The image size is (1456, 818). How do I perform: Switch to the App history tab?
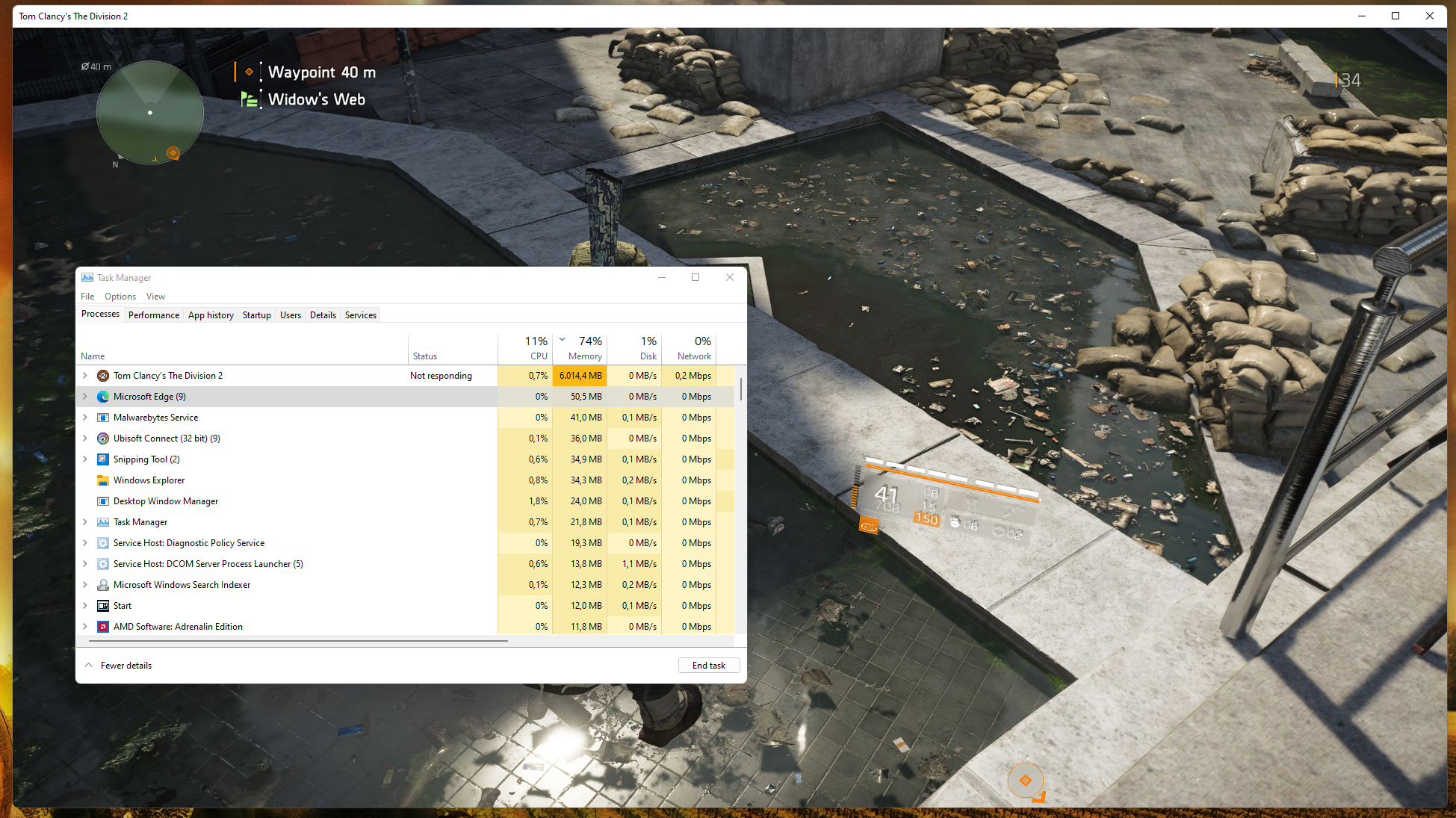(x=211, y=315)
